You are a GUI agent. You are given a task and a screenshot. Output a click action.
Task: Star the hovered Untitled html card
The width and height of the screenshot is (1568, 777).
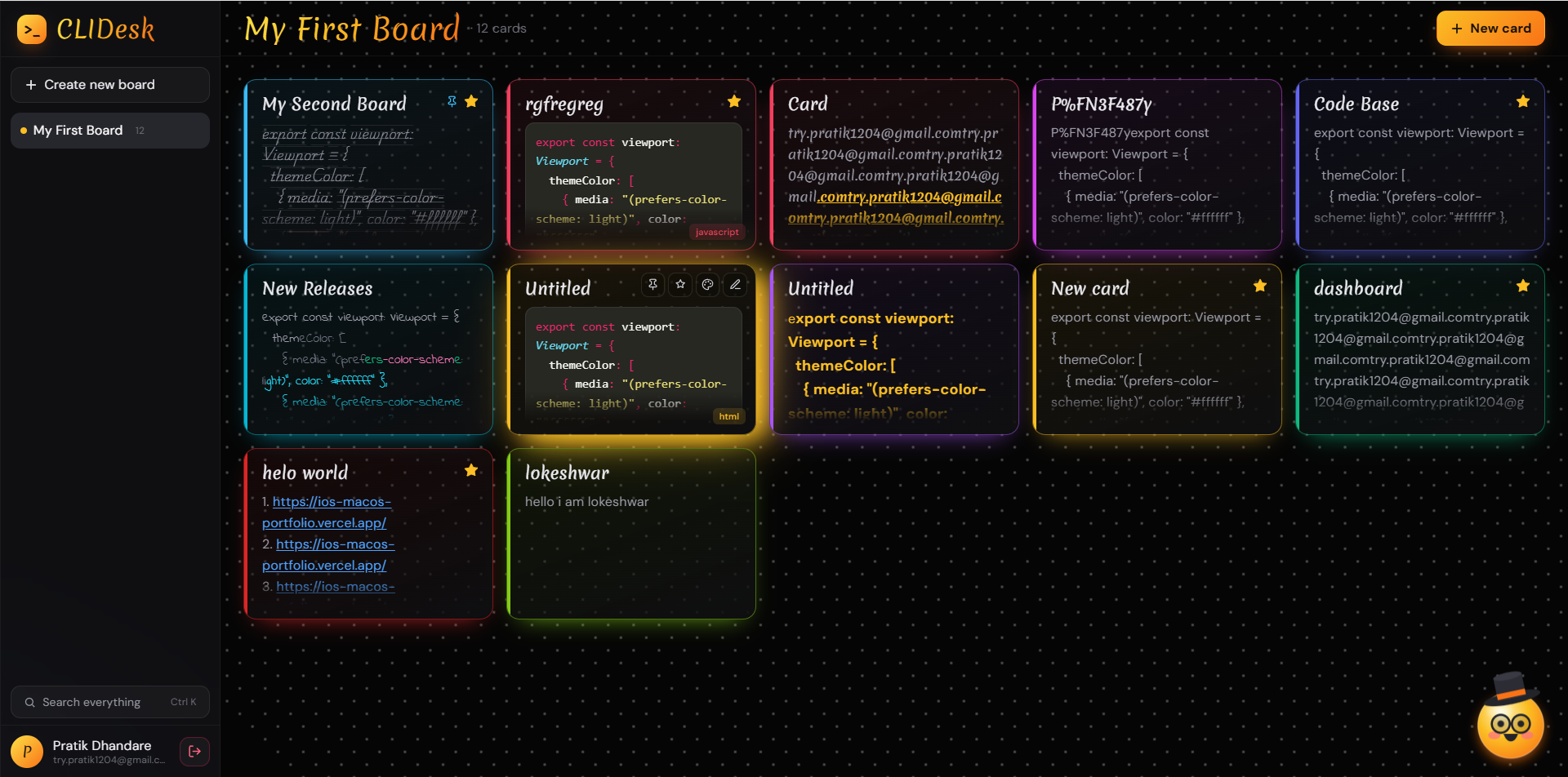tap(680, 284)
